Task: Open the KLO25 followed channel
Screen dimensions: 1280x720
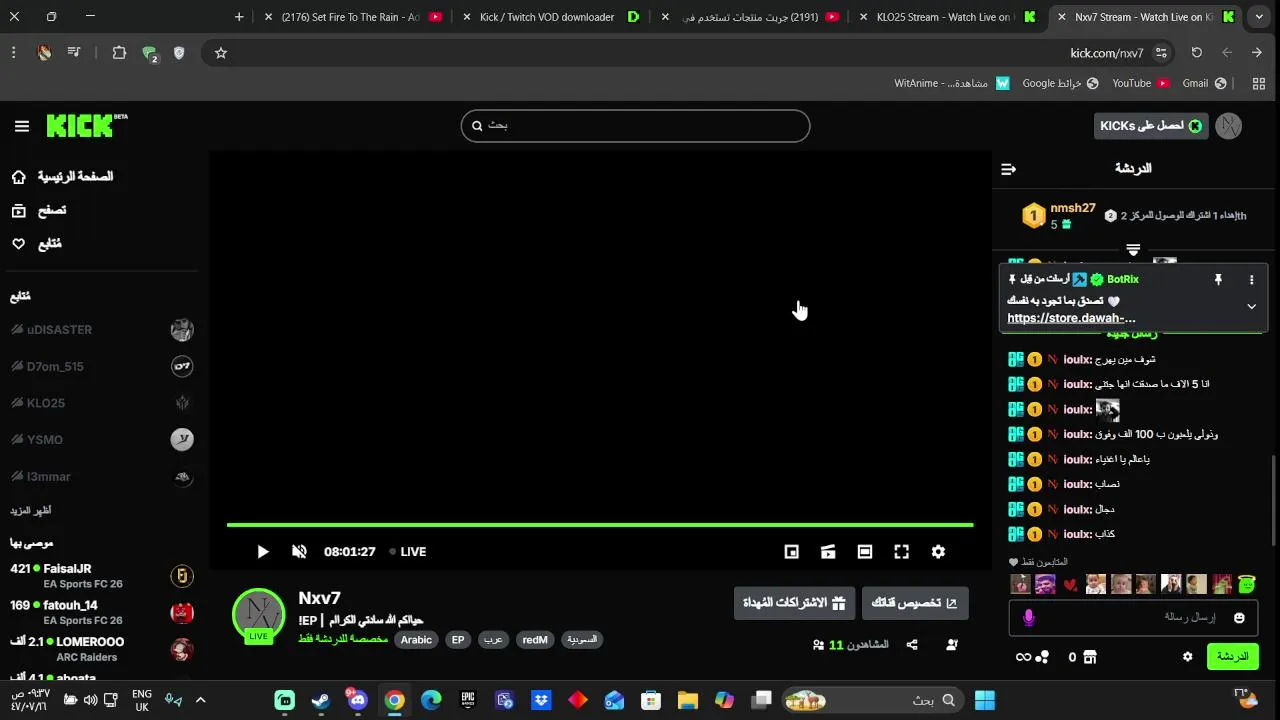Action: click(100, 403)
